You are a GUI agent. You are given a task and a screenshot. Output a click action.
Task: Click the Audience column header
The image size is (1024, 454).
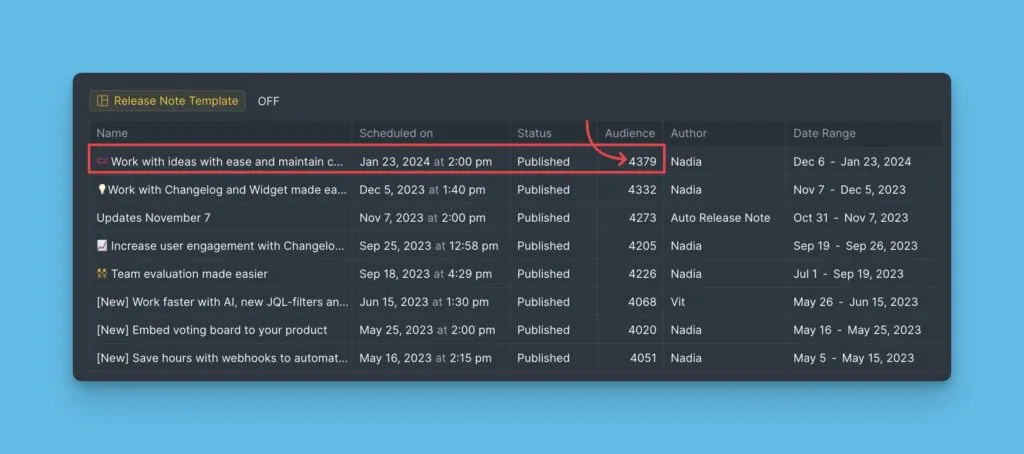click(630, 133)
